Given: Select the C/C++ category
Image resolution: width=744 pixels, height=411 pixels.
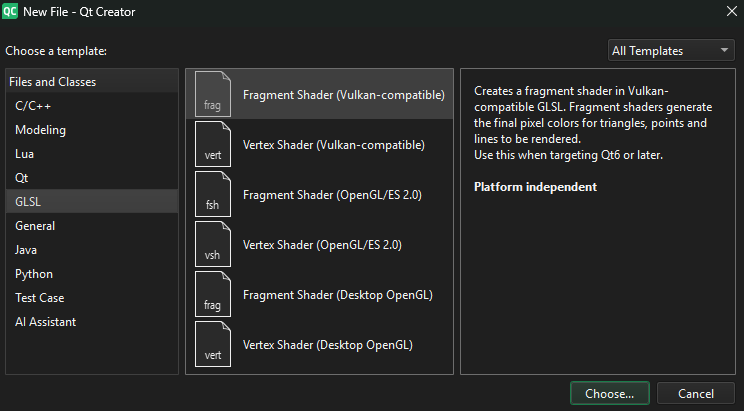Looking at the screenshot, I should point(92,106).
